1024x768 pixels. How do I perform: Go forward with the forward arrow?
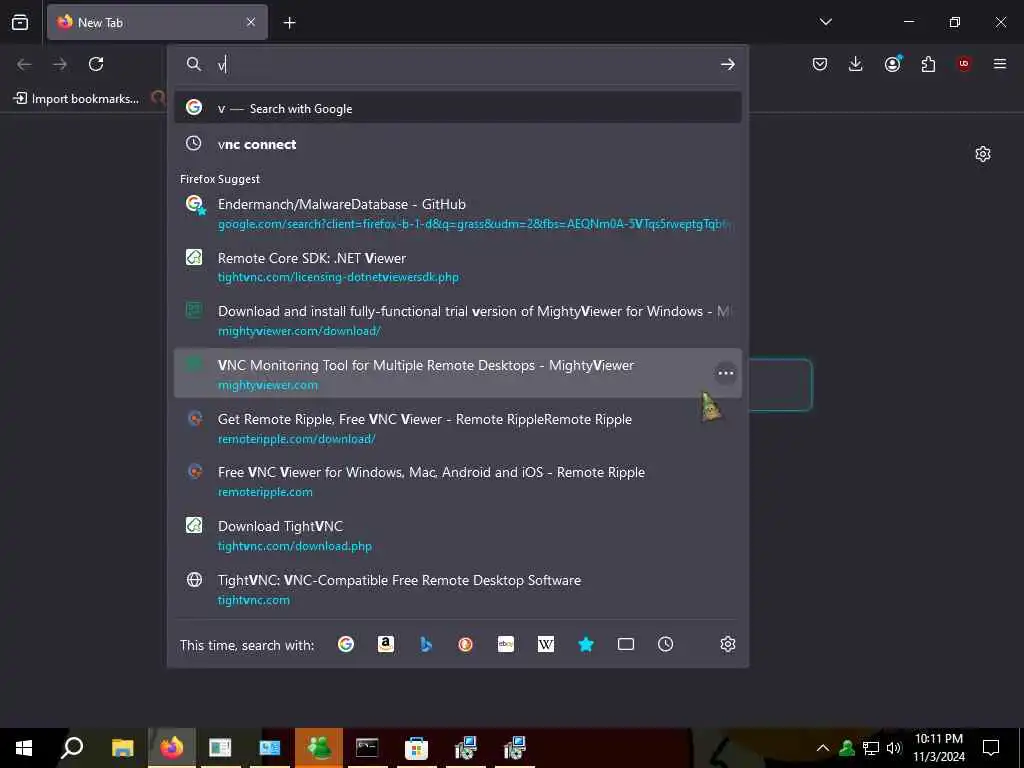60,64
